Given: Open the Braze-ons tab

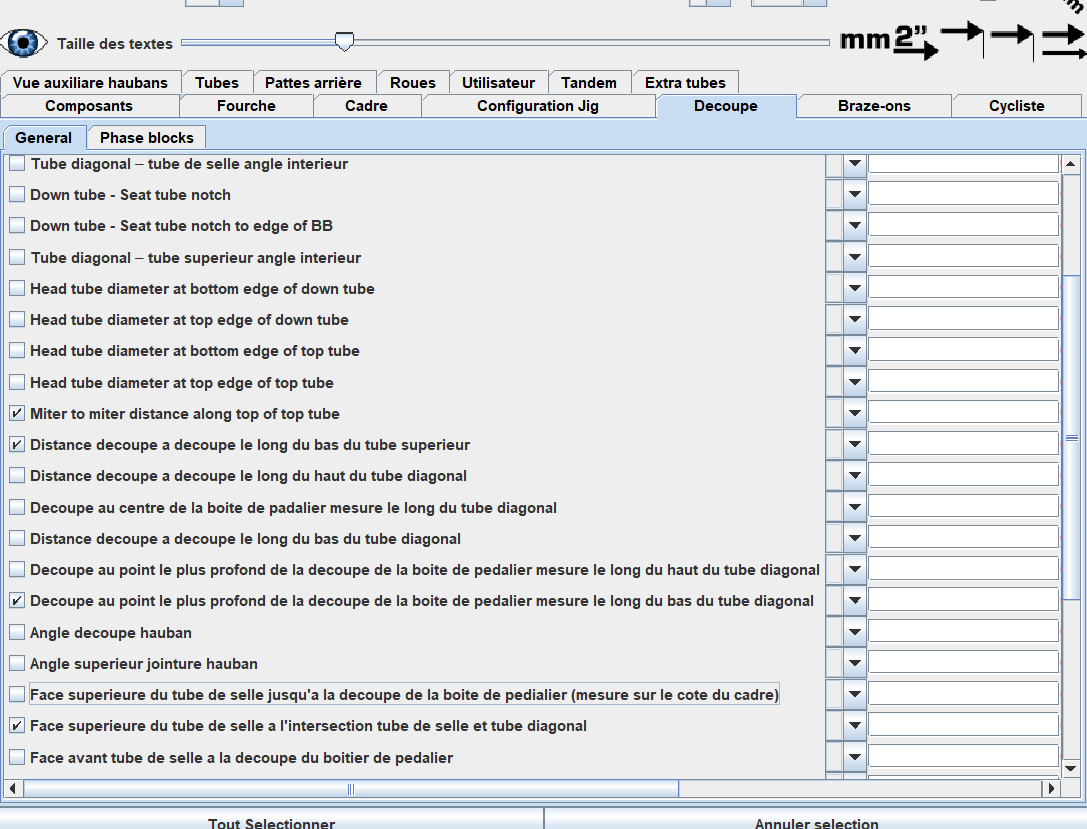Looking at the screenshot, I should click(x=874, y=106).
